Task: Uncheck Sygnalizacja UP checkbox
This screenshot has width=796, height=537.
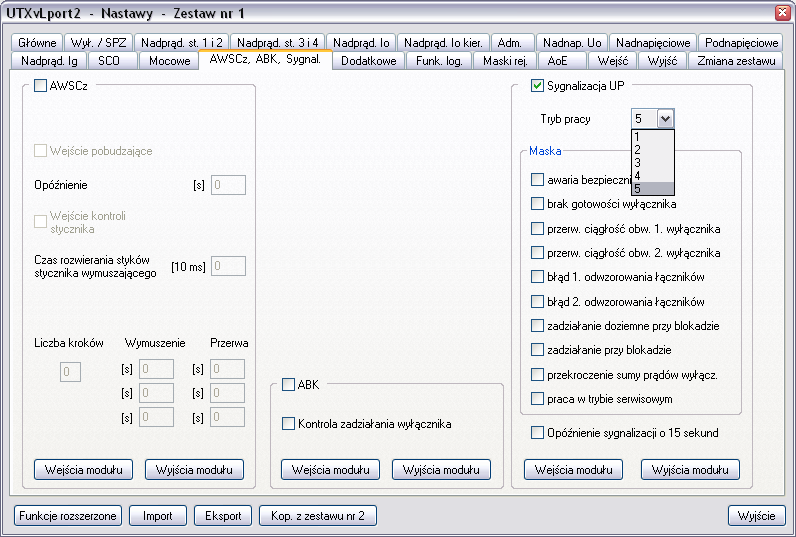Action: click(537, 85)
